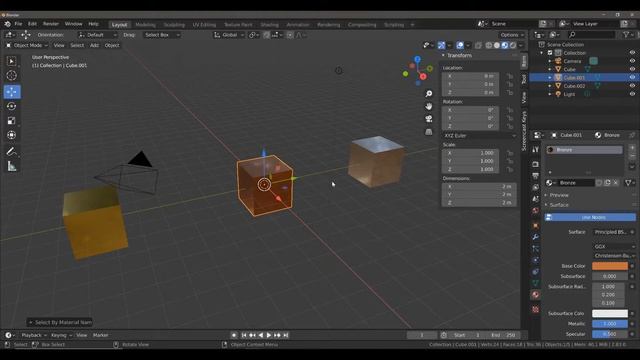The height and width of the screenshot is (360, 640).
Task: Hide Cube.001 via its eye icon
Action: tap(632, 77)
